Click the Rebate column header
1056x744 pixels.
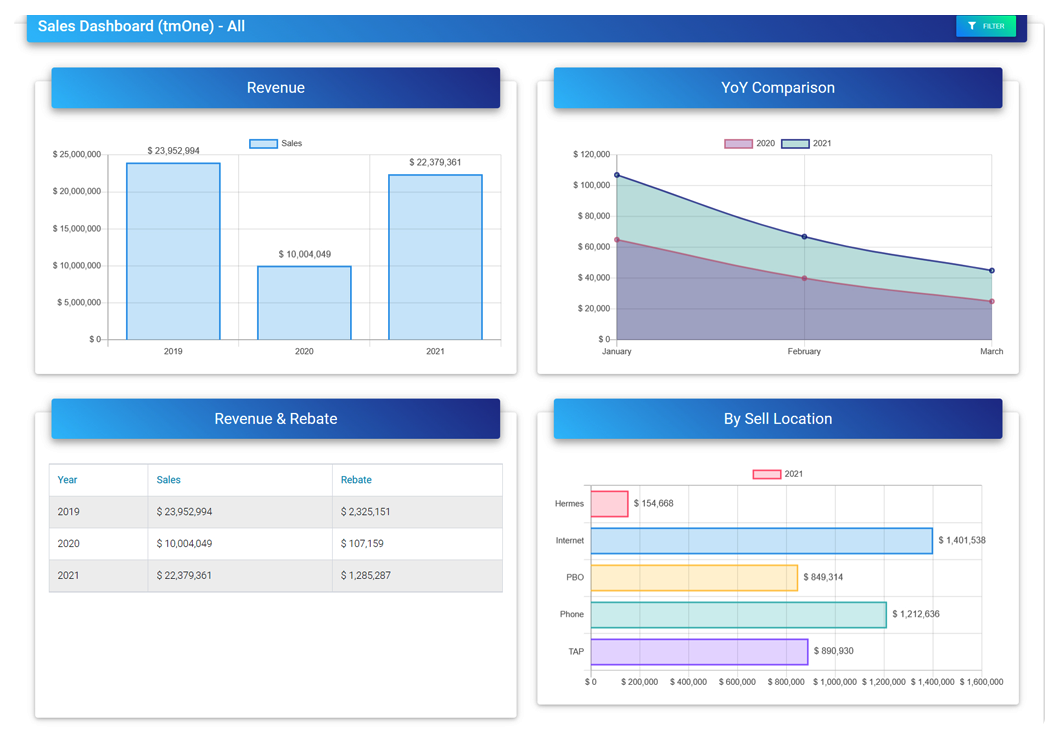(x=356, y=480)
